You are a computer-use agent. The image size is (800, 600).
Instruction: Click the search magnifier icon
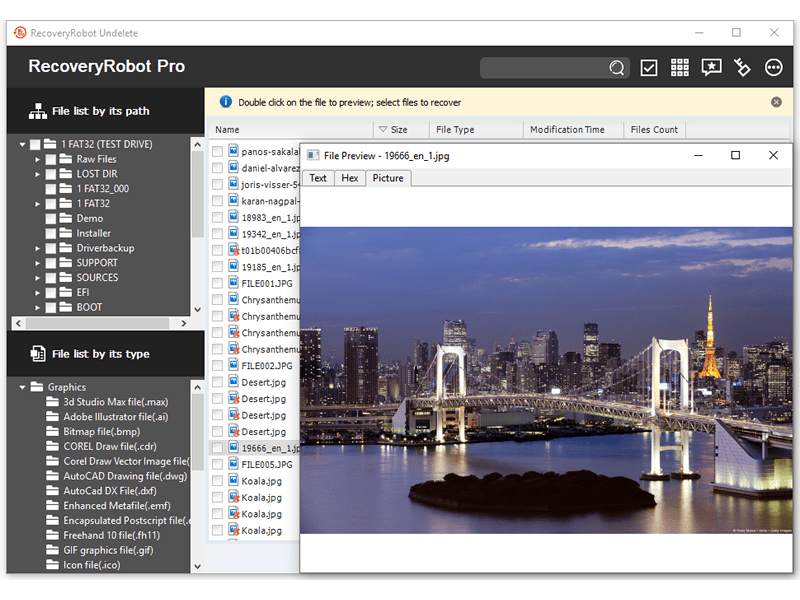click(617, 68)
